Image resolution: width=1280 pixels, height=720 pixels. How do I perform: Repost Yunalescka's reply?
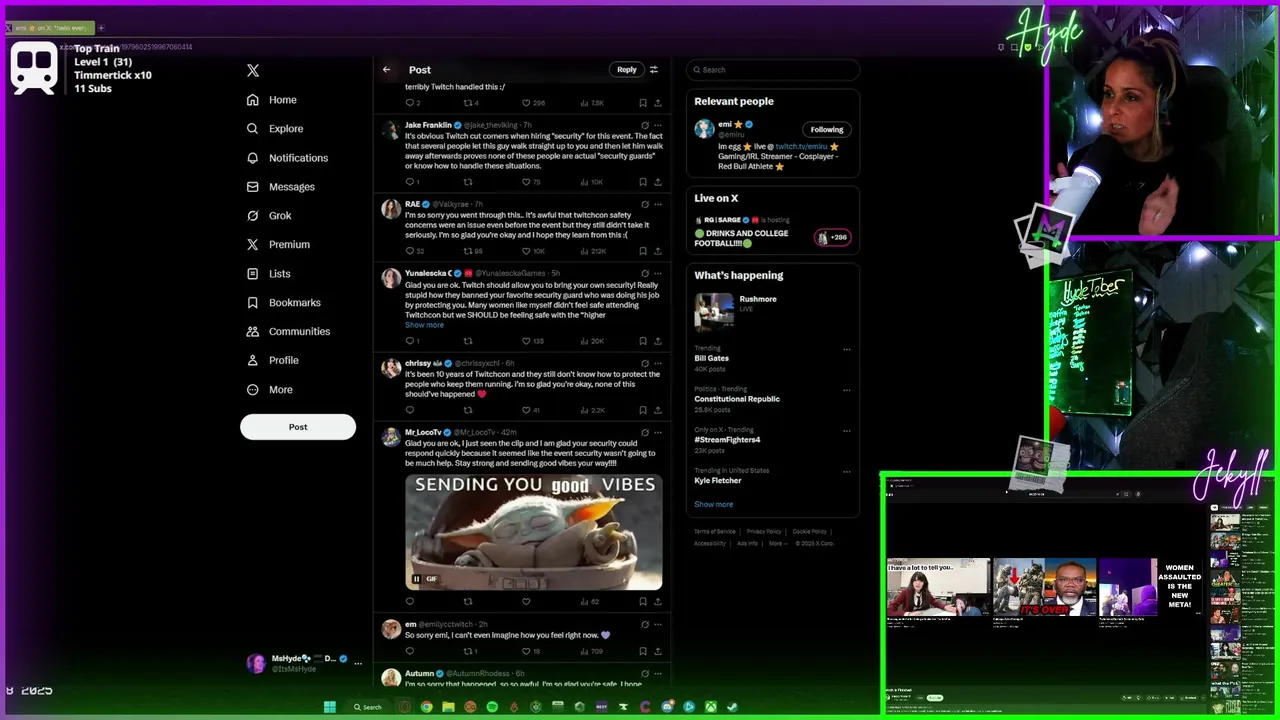coord(467,341)
